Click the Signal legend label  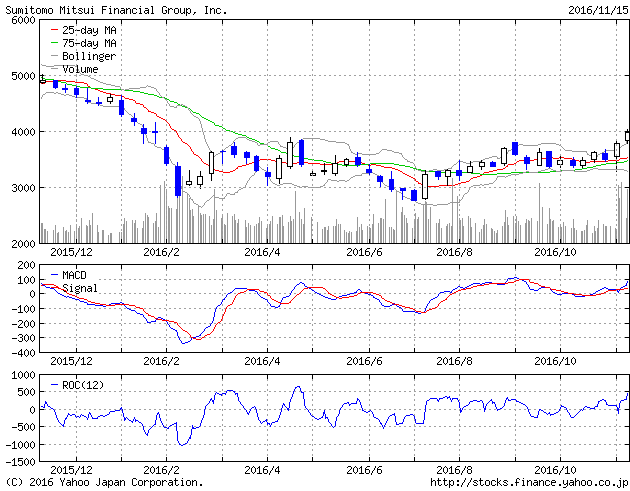point(81,287)
